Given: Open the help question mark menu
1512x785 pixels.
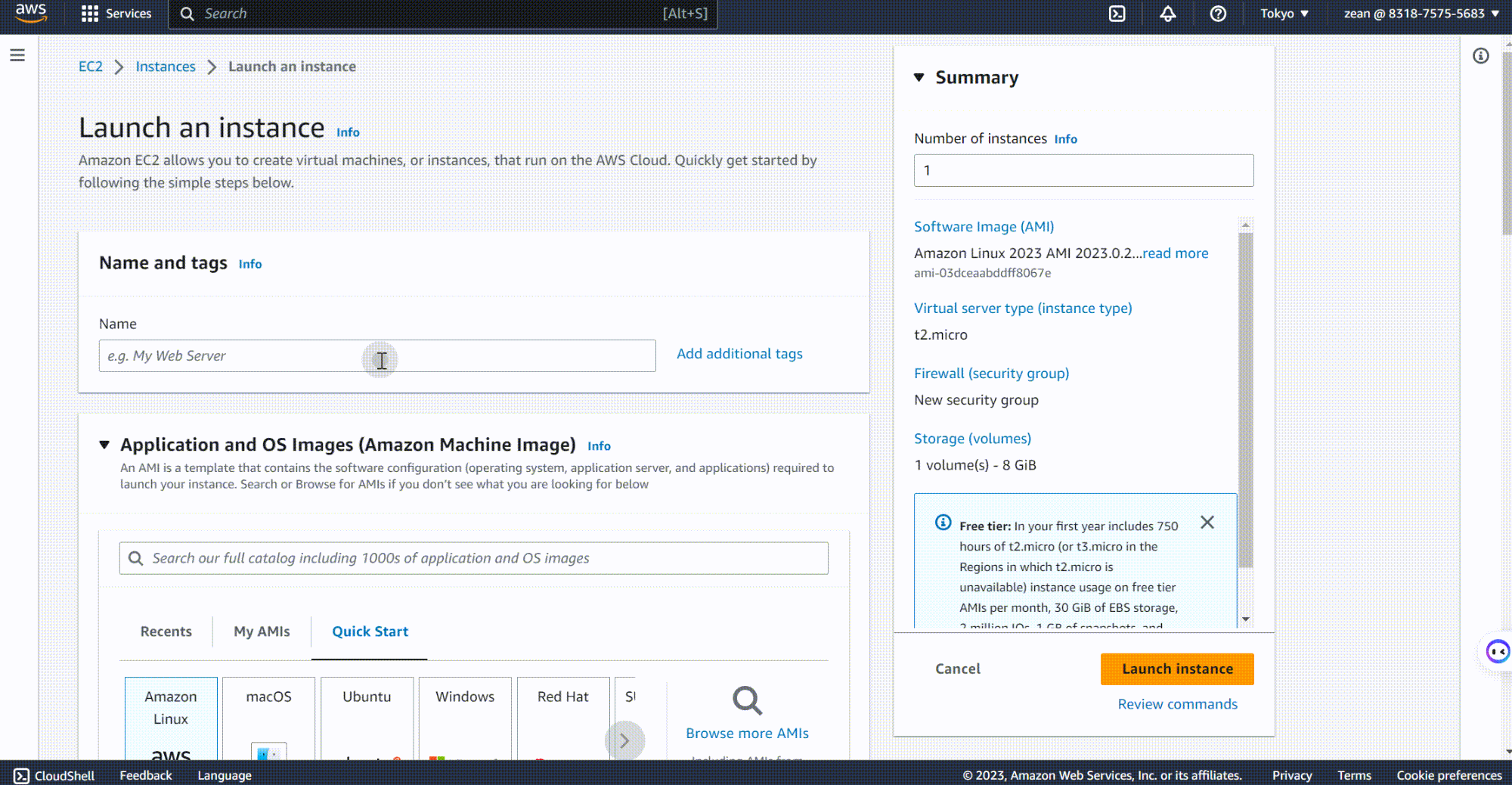Looking at the screenshot, I should (x=1218, y=14).
